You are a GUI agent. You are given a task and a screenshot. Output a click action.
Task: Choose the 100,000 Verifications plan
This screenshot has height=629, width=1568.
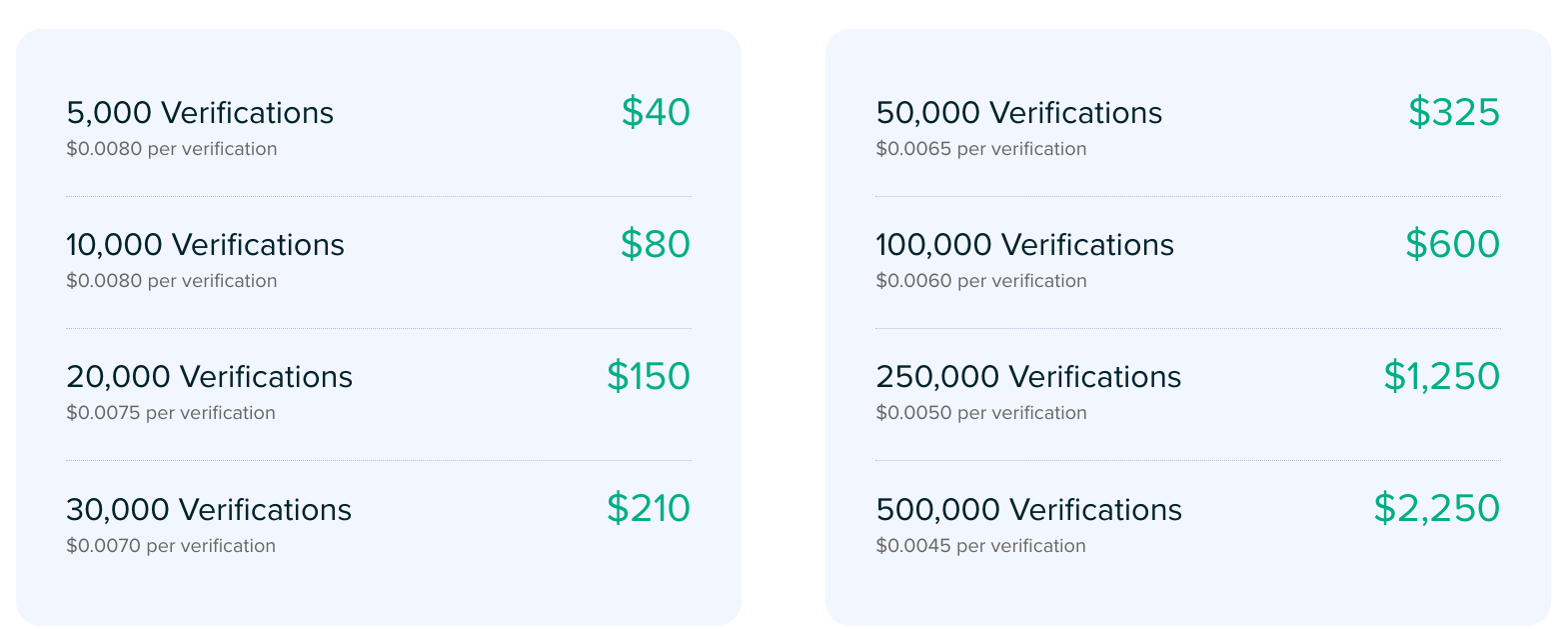(x=1024, y=245)
